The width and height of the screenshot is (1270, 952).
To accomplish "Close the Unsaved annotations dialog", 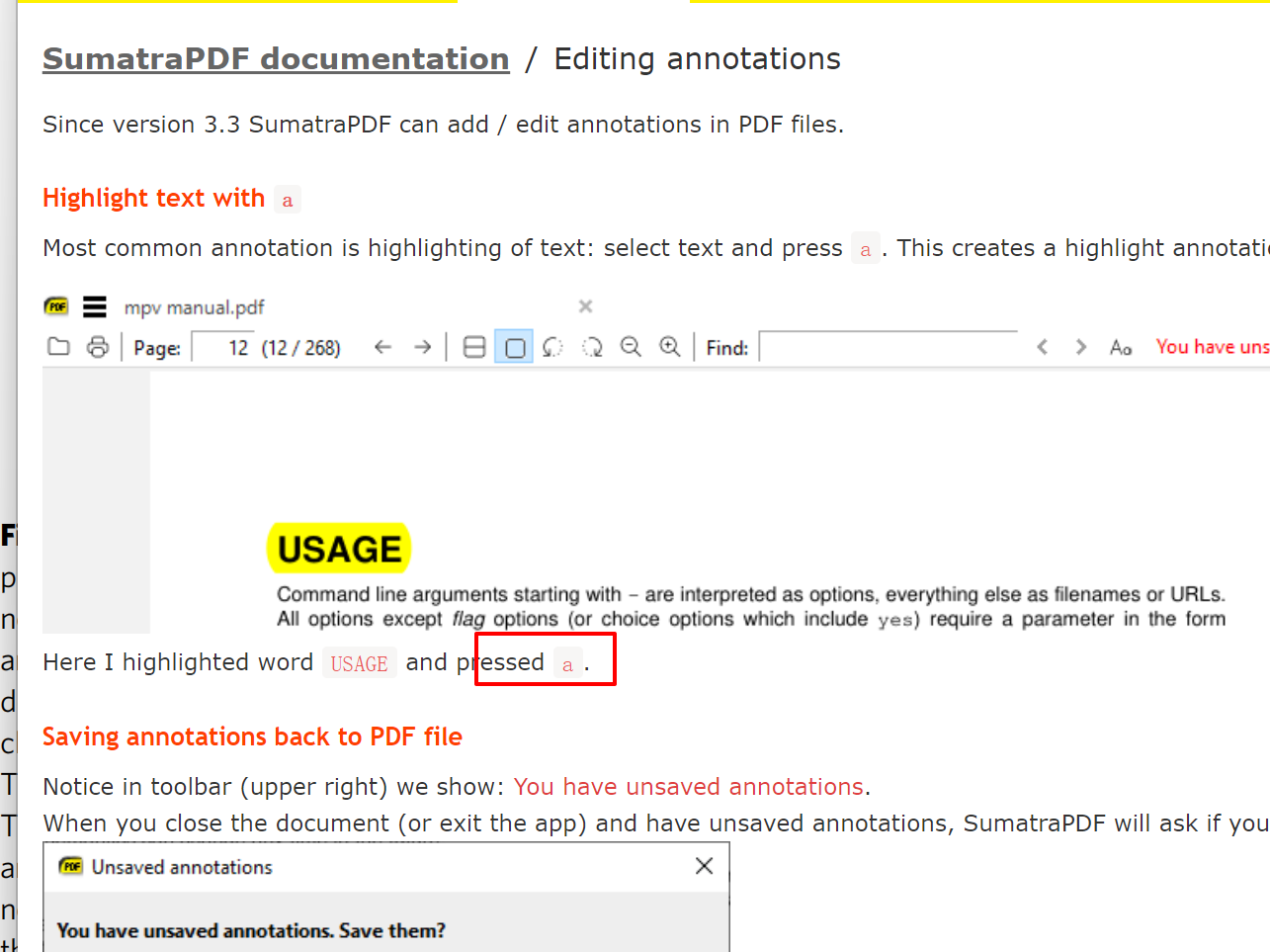I will click(x=704, y=866).
